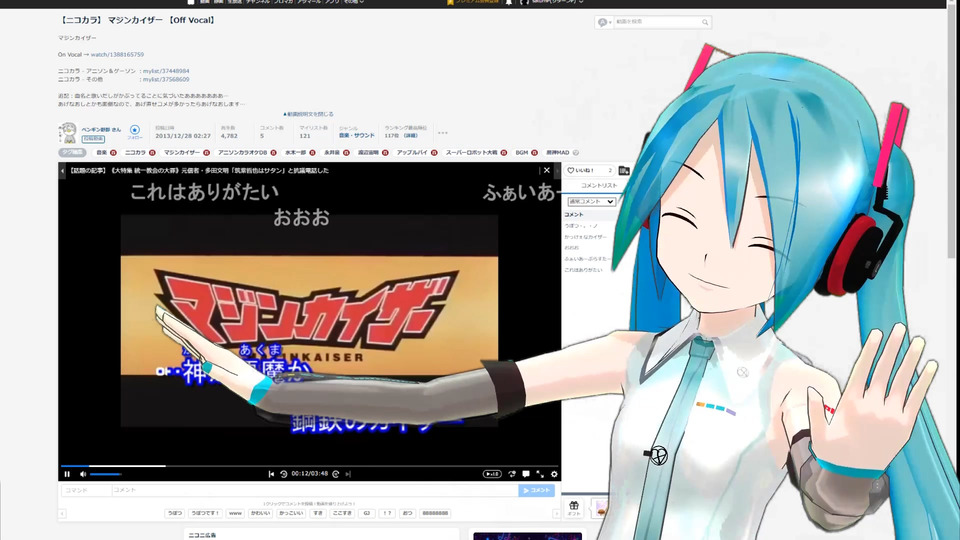Open the dictionary icon beside マジンカイザー tag

pyautogui.click(x=206, y=152)
